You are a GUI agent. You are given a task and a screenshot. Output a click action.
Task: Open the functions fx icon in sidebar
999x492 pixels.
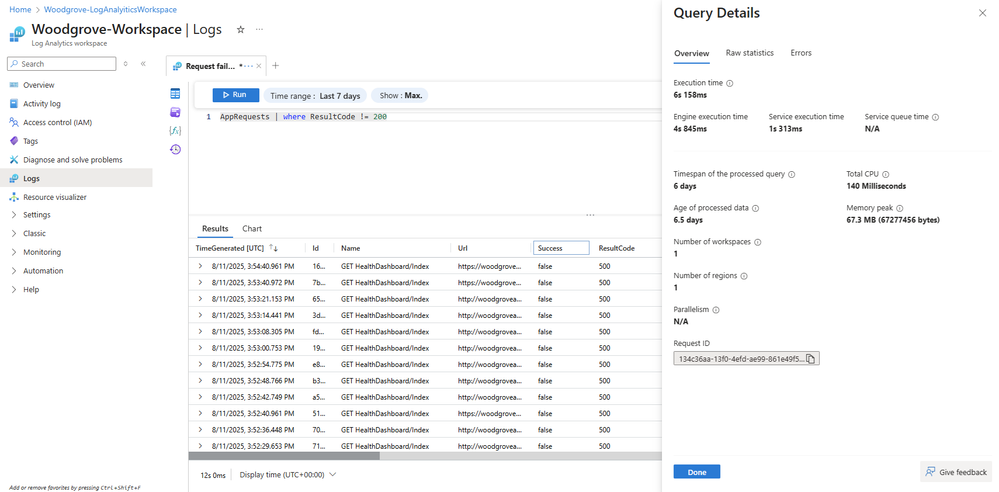click(175, 131)
